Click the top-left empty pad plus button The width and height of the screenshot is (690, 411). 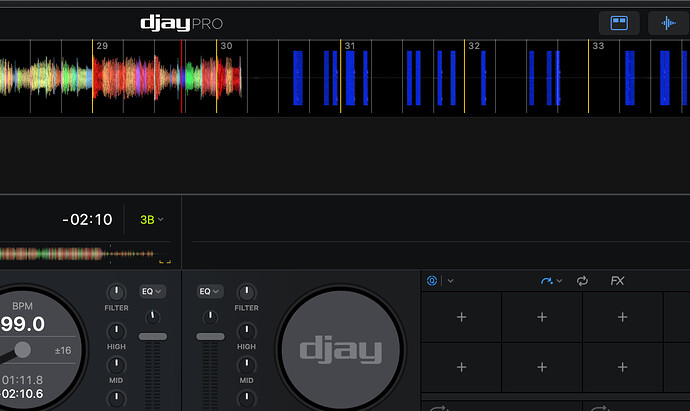[461, 317]
